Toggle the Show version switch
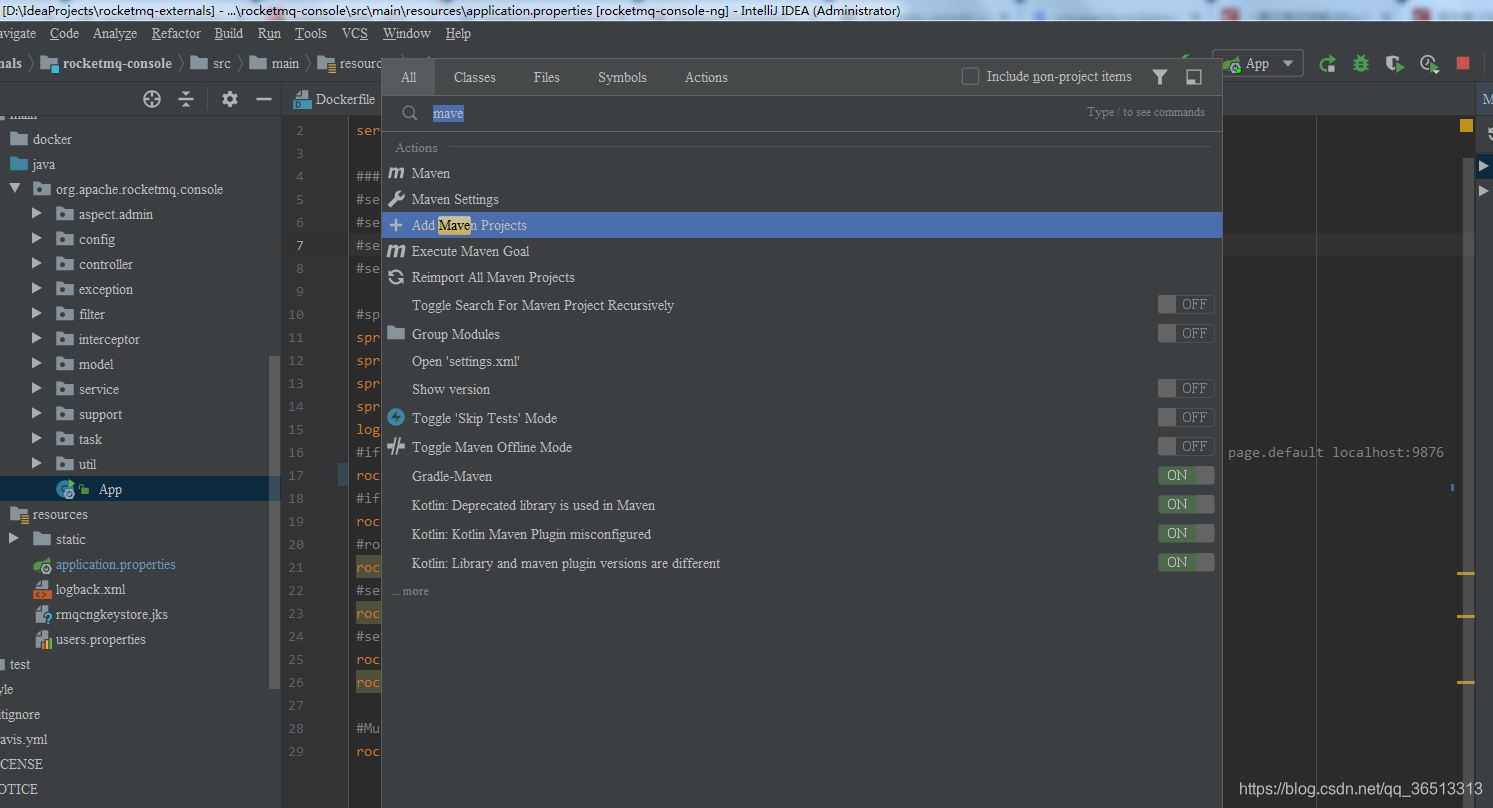The height and width of the screenshot is (808, 1493). [1186, 388]
